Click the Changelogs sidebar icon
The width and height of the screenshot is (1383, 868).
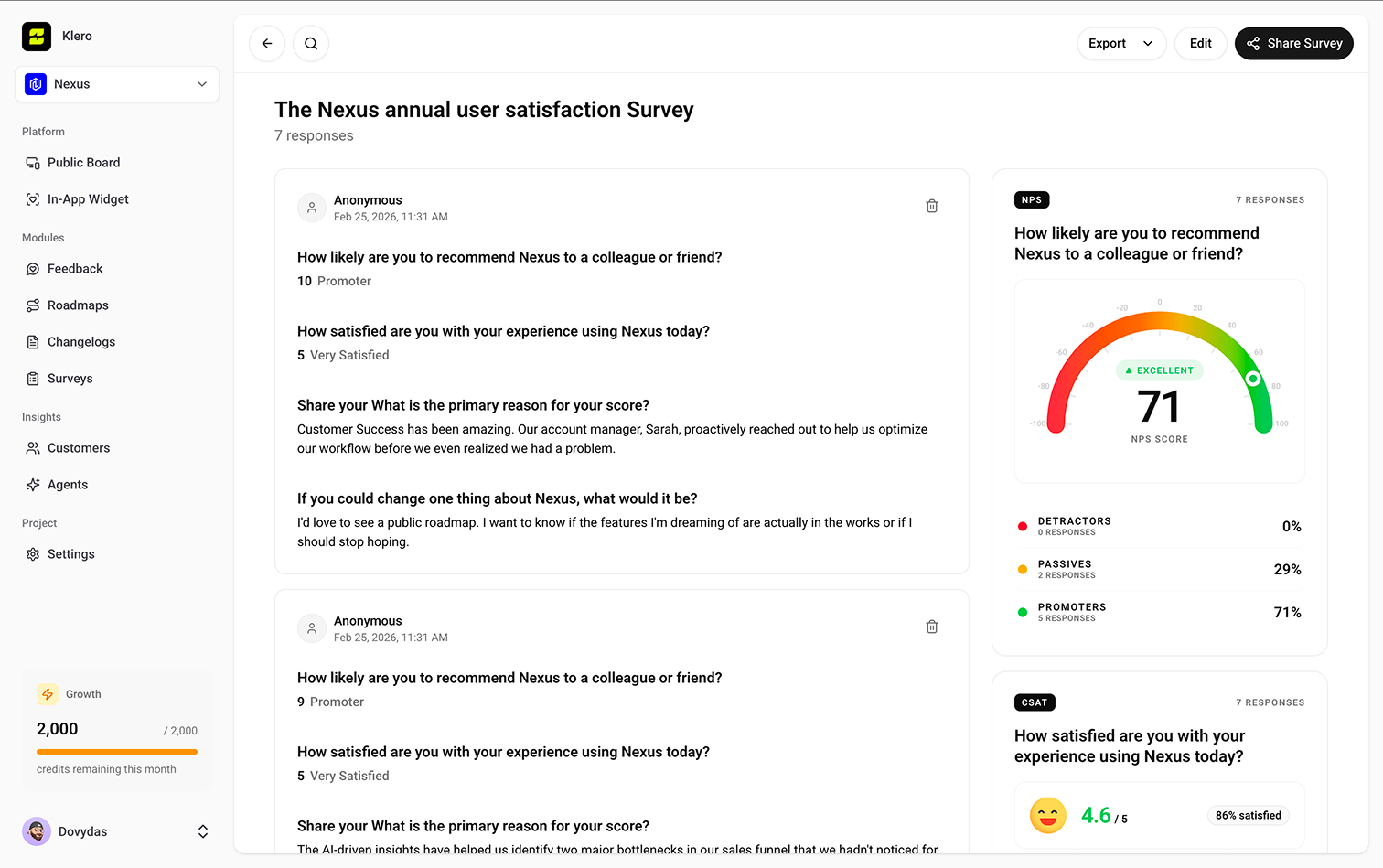point(33,342)
